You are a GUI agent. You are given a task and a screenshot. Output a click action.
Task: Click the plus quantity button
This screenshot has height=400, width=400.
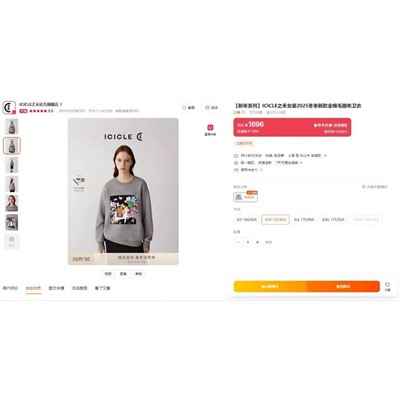257,242
